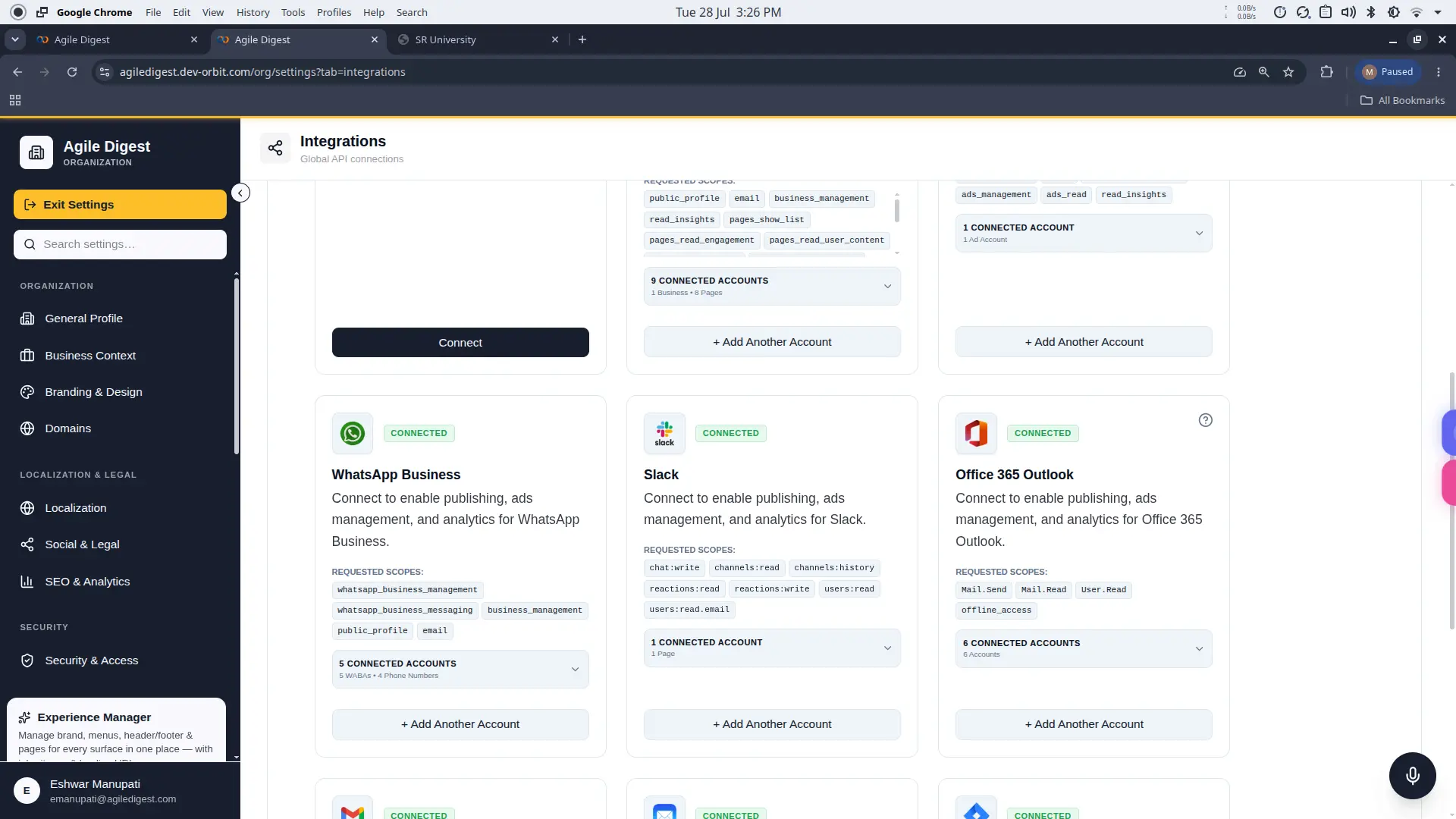Click the user avatar with letter E

click(27, 791)
